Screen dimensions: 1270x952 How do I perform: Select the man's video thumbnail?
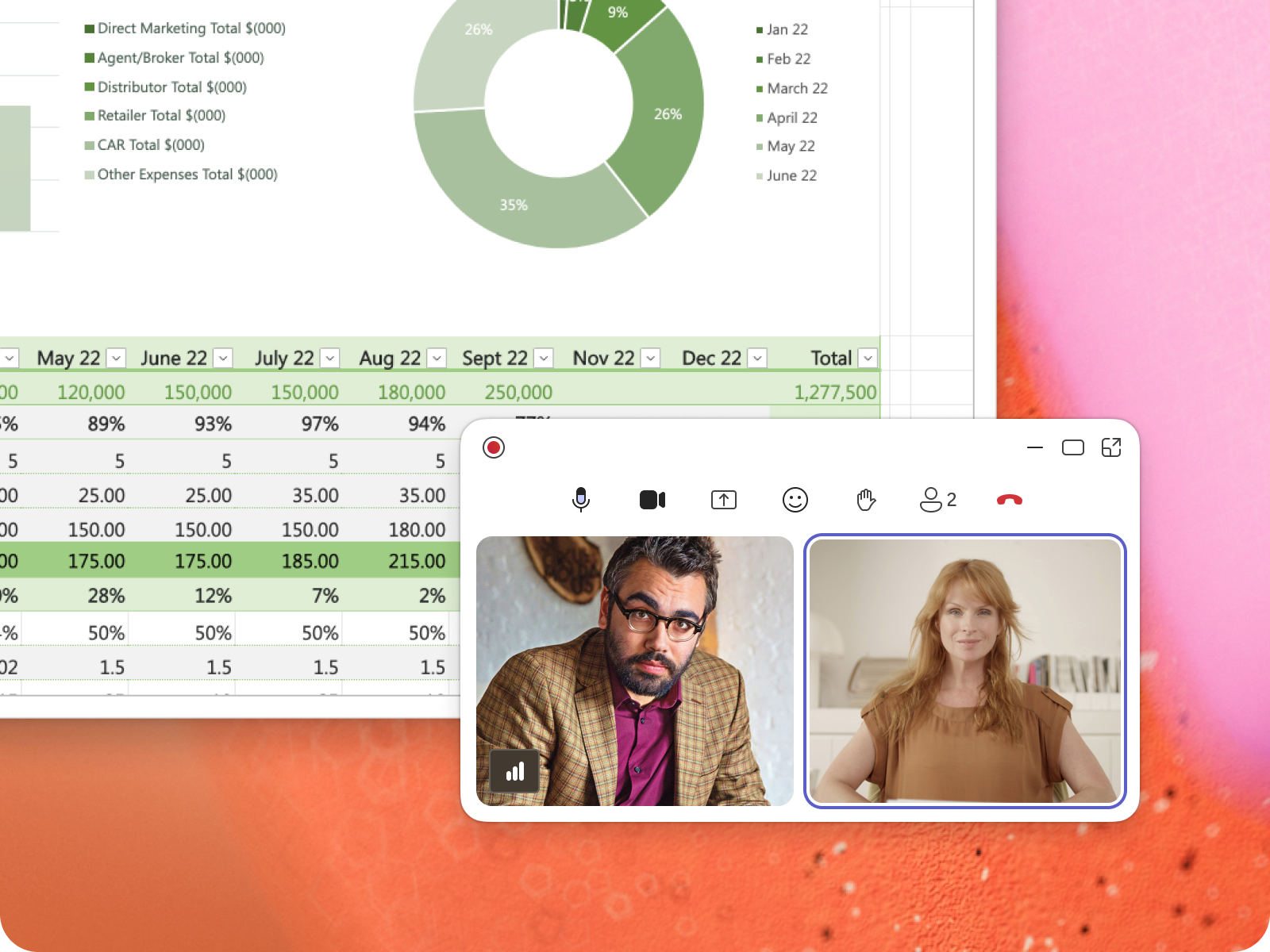point(635,671)
